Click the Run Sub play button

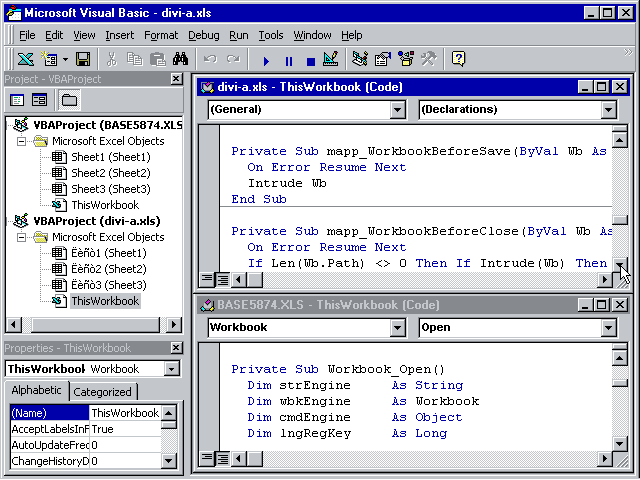pos(266,61)
